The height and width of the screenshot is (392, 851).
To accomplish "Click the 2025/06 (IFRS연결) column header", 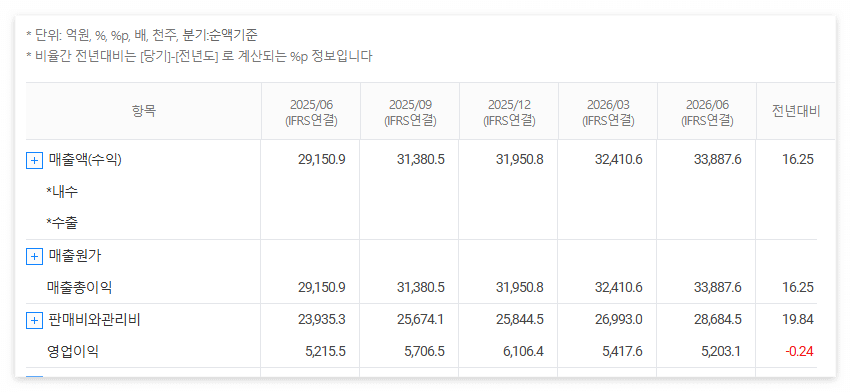I will (x=311, y=112).
